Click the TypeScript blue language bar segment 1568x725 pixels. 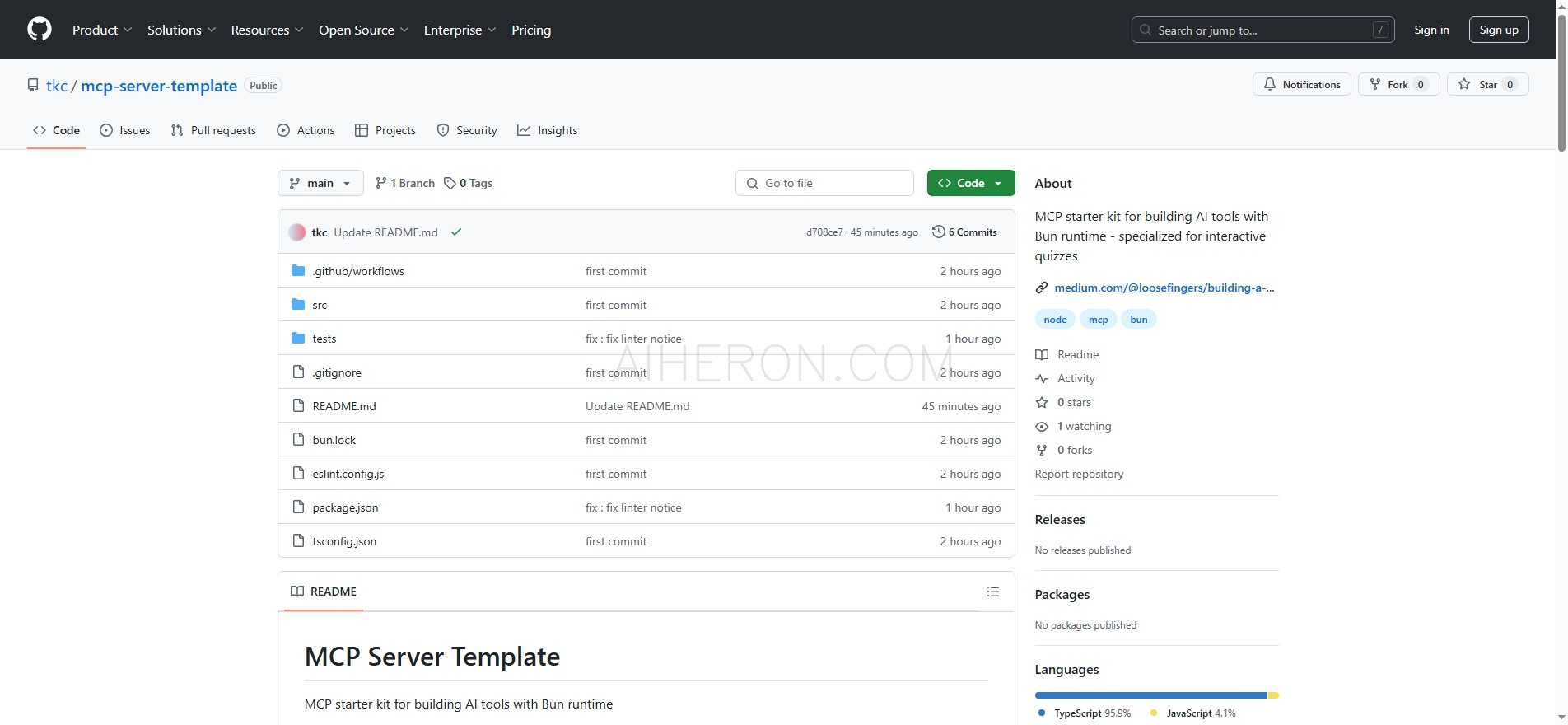pos(1150,695)
